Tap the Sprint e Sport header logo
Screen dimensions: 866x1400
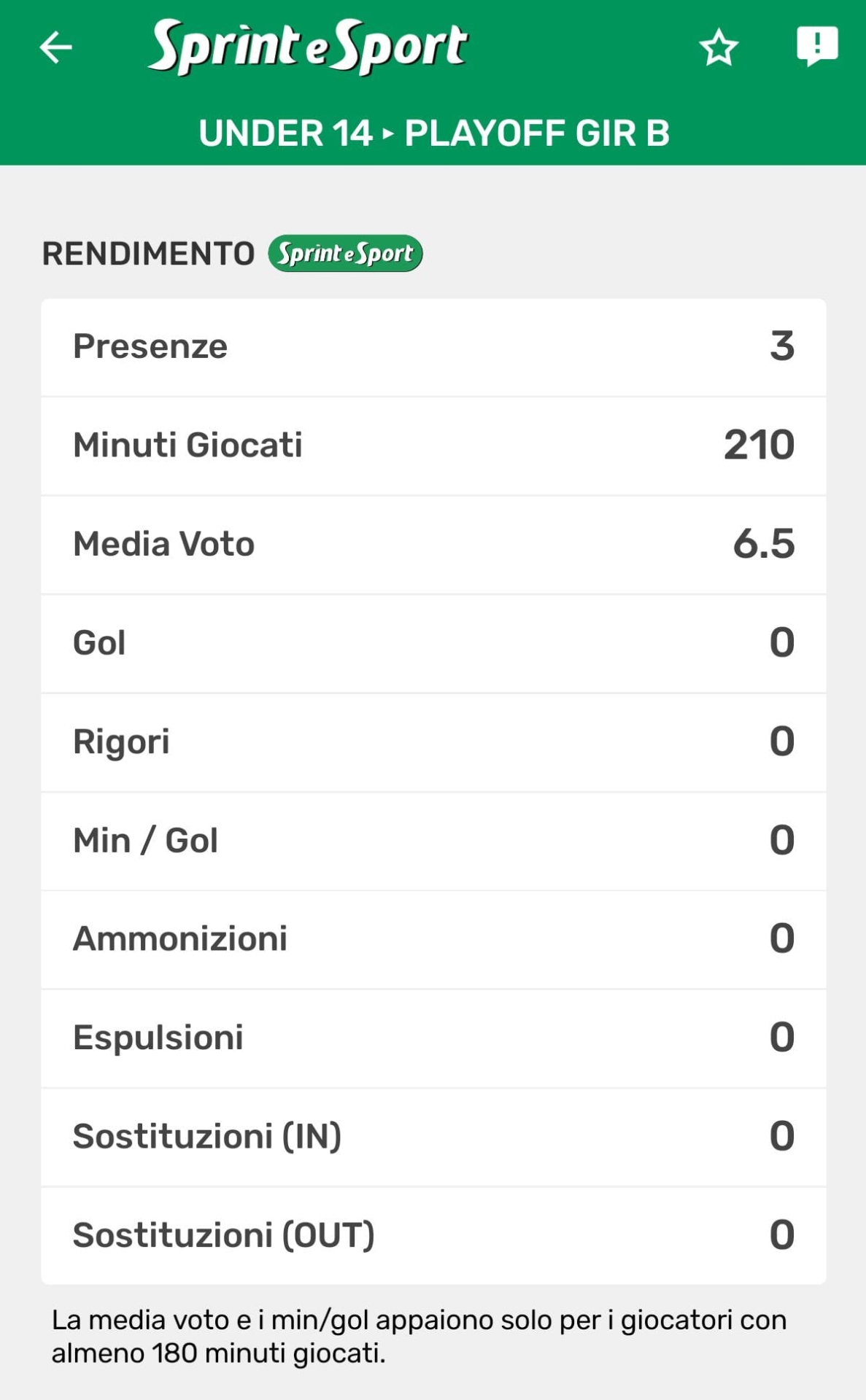pos(307,47)
